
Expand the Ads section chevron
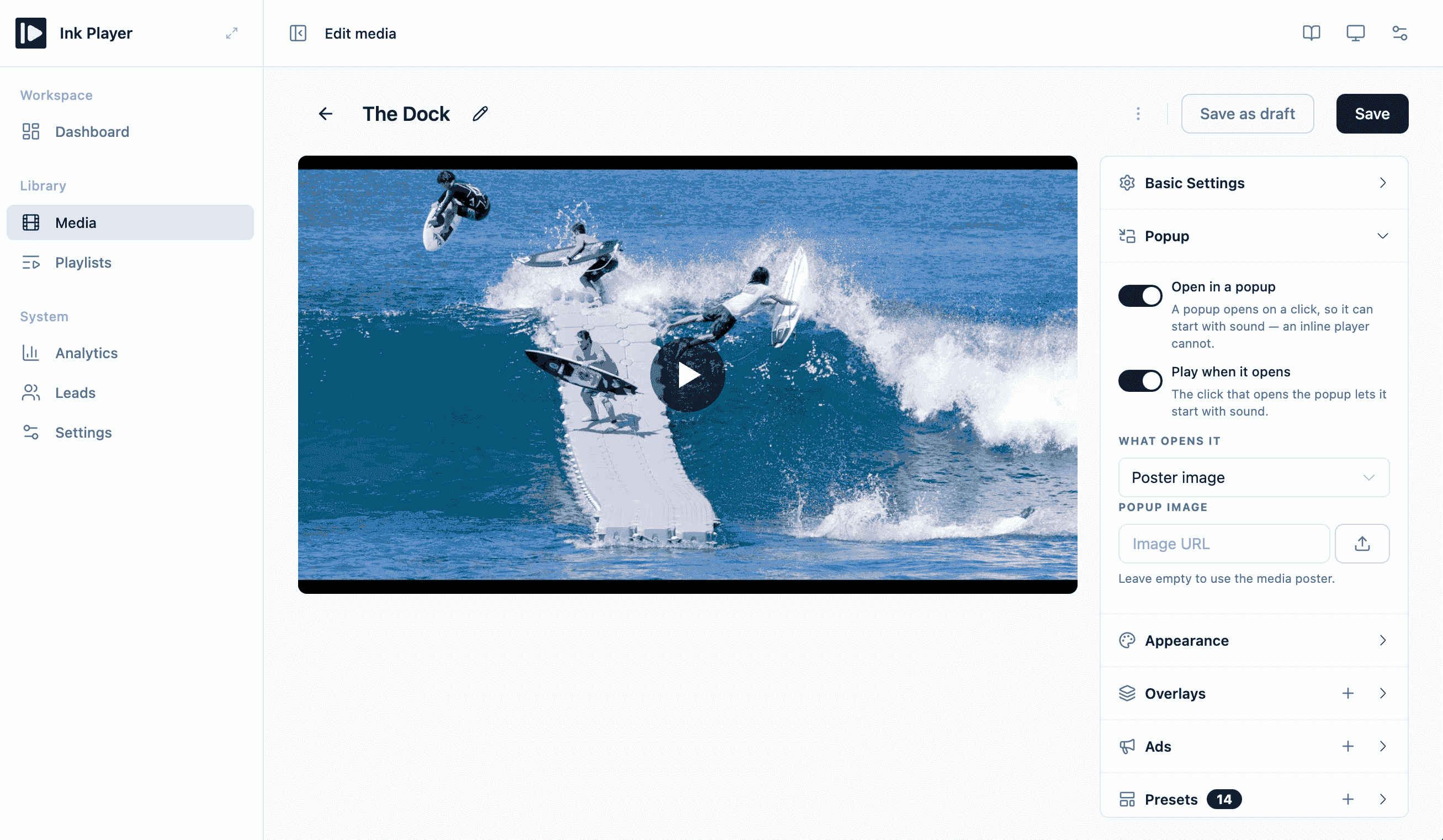pos(1383,746)
